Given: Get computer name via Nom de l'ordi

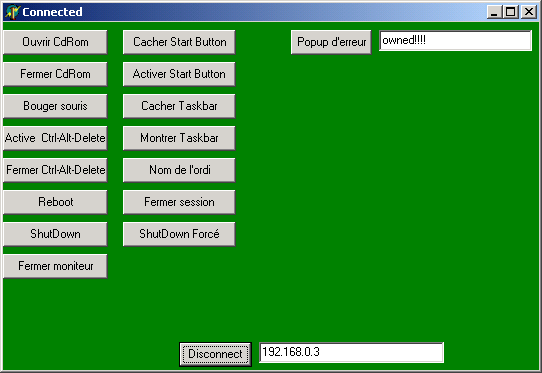Looking at the screenshot, I should tap(179, 170).
